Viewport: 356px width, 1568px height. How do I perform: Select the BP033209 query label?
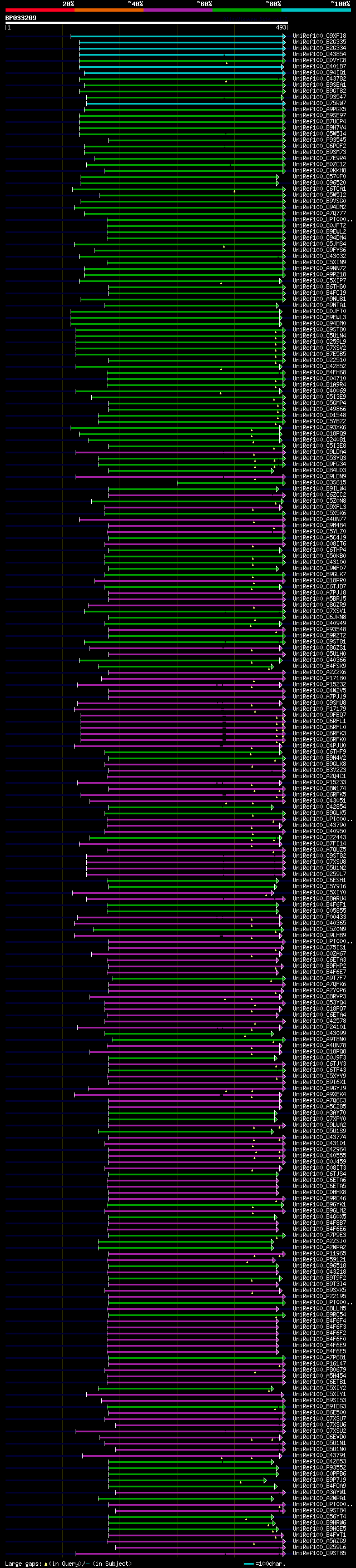(x=21, y=18)
